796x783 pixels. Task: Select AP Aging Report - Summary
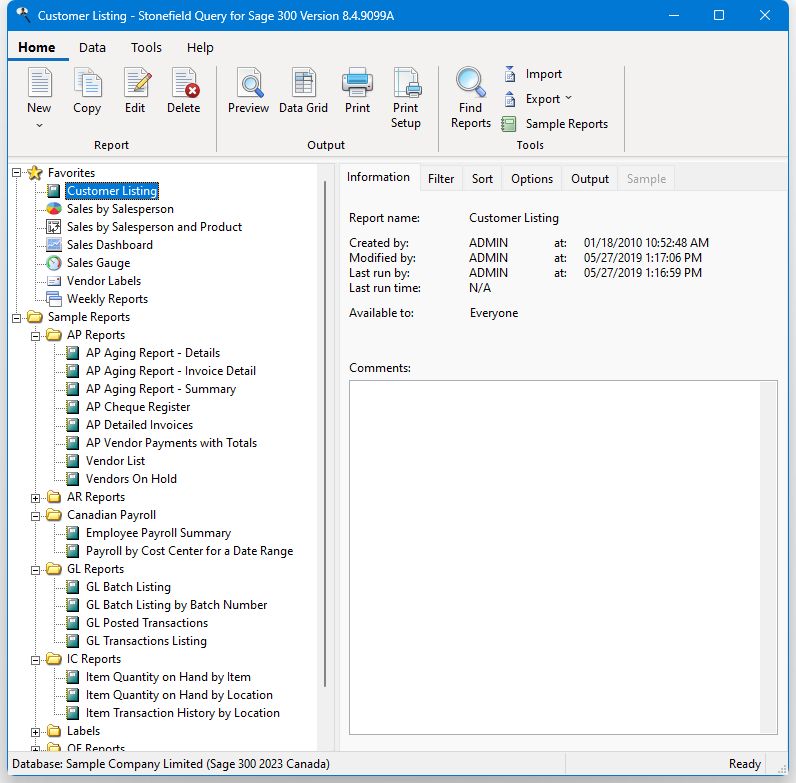(161, 389)
